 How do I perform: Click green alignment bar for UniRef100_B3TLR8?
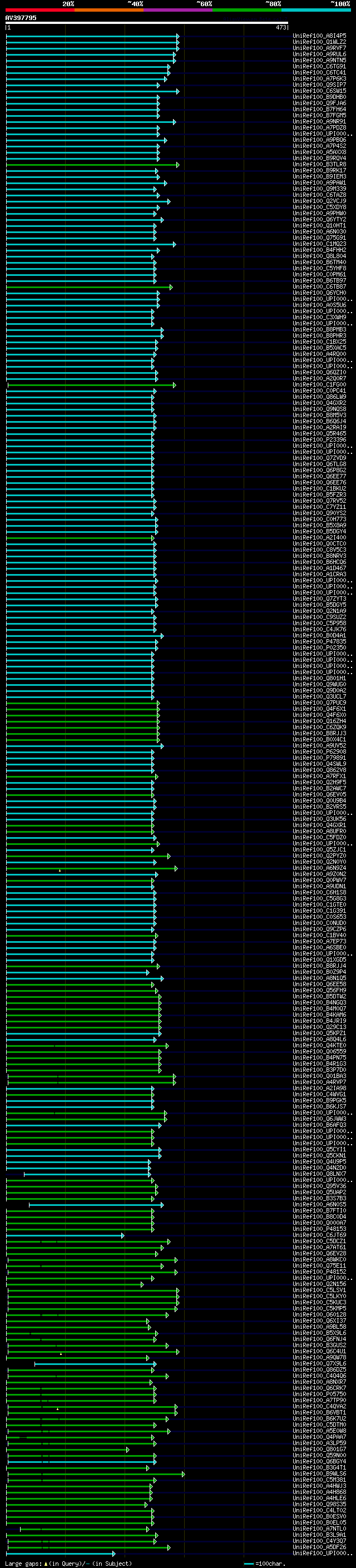[x=92, y=164]
